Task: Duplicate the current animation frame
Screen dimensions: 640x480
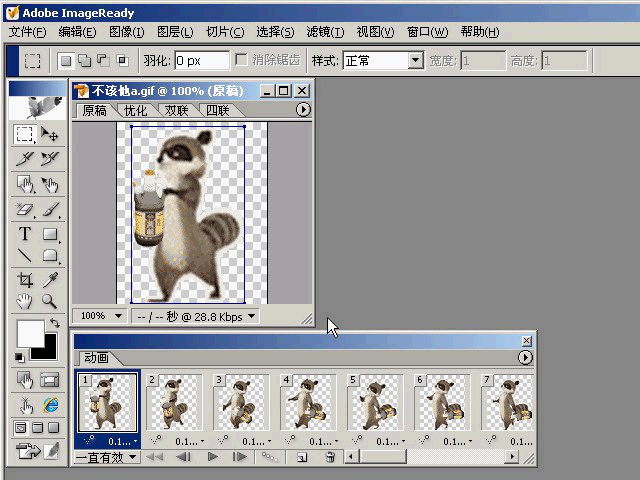Action: (x=302, y=457)
